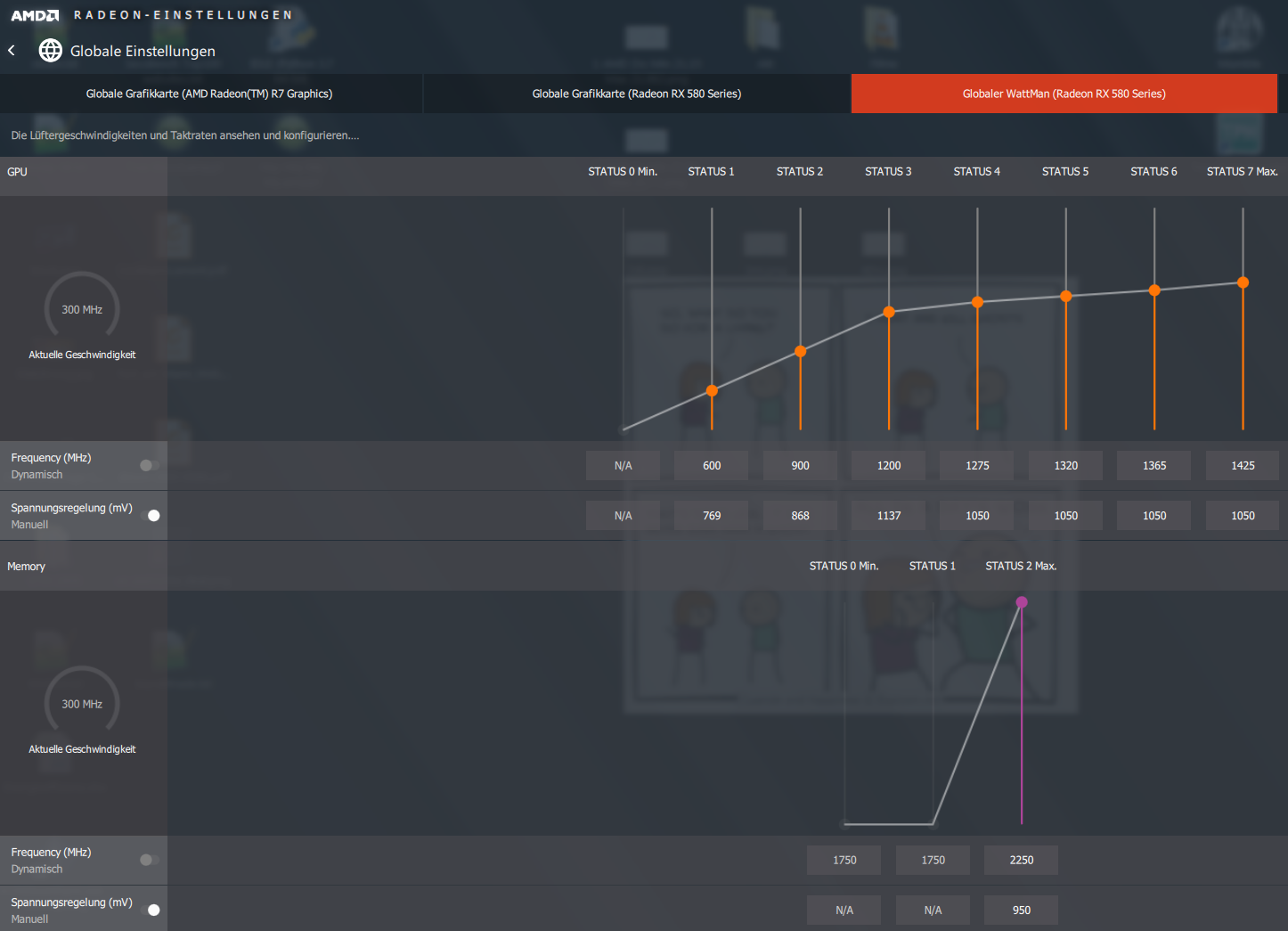Click GPU voltage field 1137
Viewport: 1288px width, 931px height.
[889, 515]
